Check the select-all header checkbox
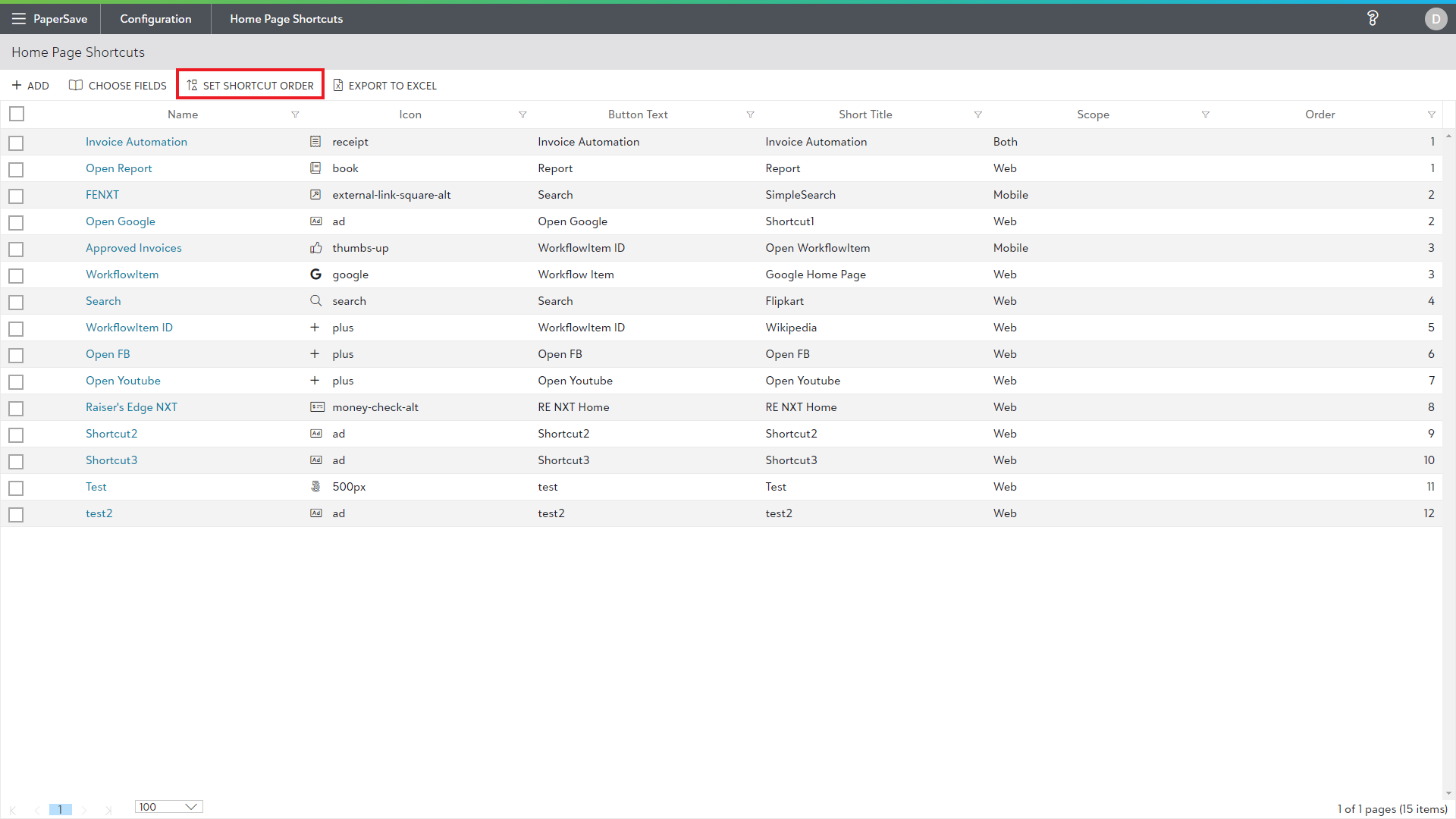 [x=17, y=115]
